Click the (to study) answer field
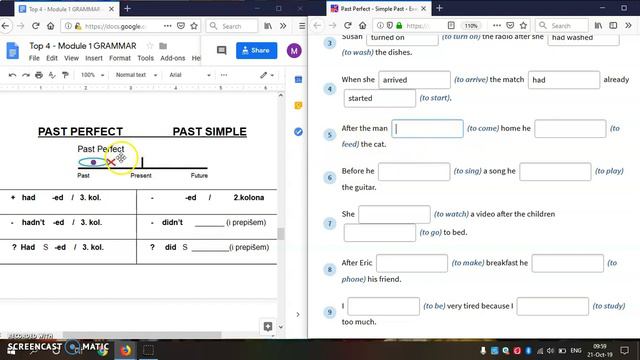Image resolution: width=640 pixels, height=360 pixels. 553,306
